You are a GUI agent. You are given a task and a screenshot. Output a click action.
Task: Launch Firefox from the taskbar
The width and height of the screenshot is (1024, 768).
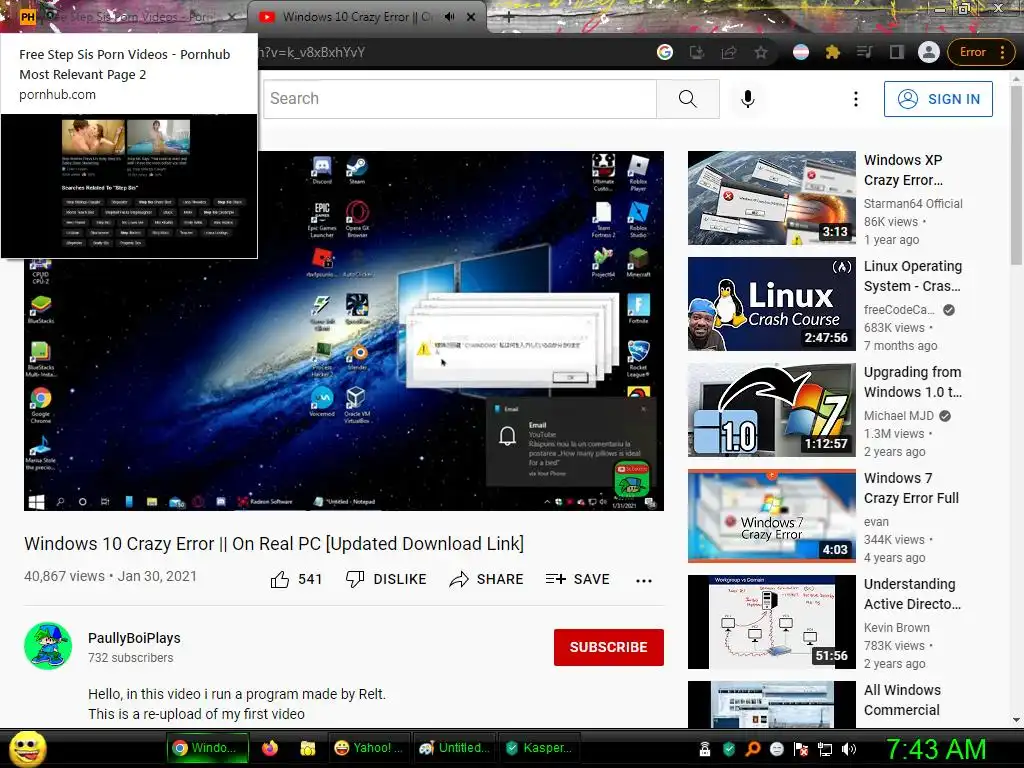pyautogui.click(x=270, y=748)
